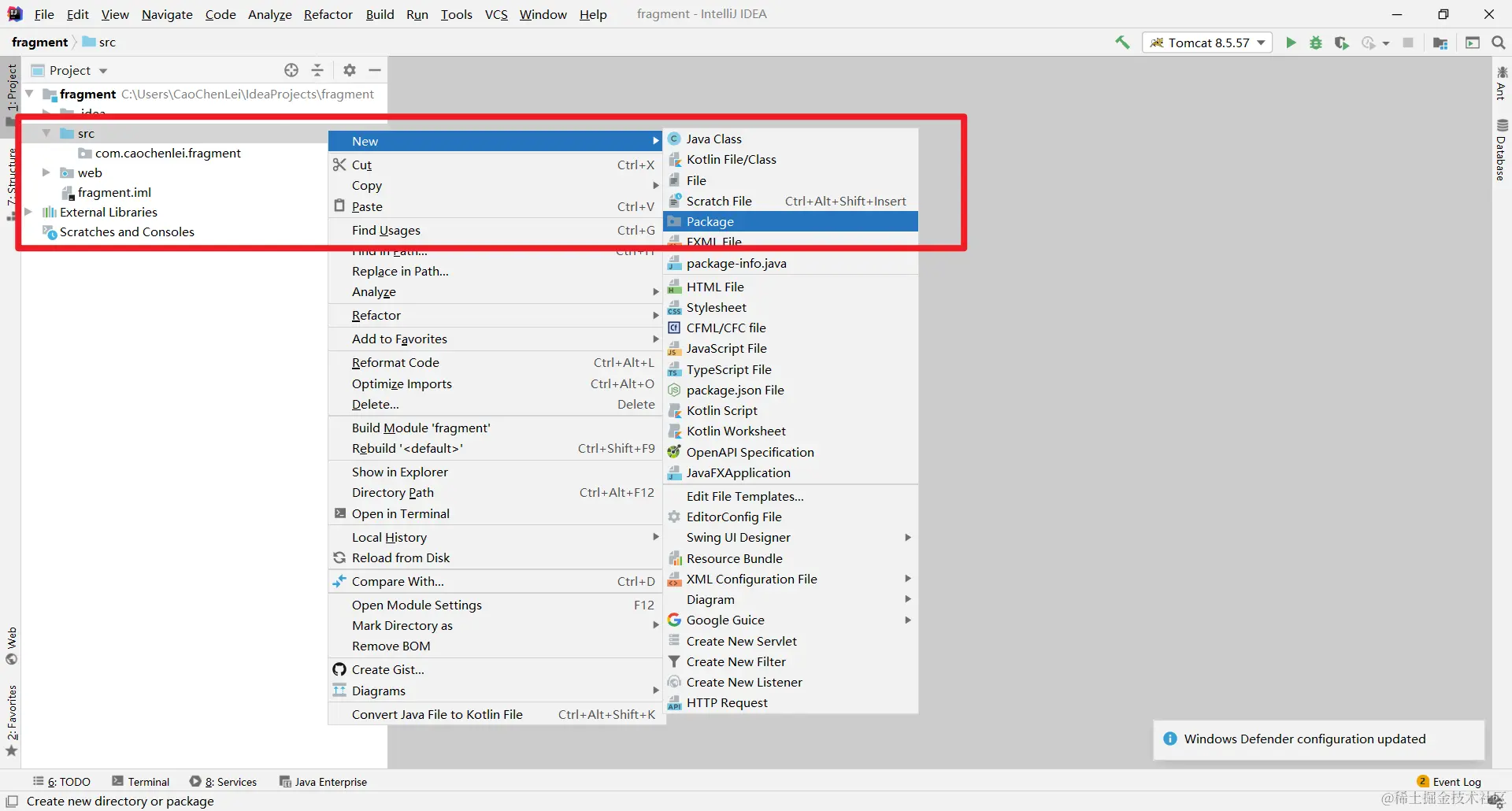Image resolution: width=1512 pixels, height=811 pixels.
Task: Choose OpenAPI Specification from the New submenu
Action: coord(791,452)
